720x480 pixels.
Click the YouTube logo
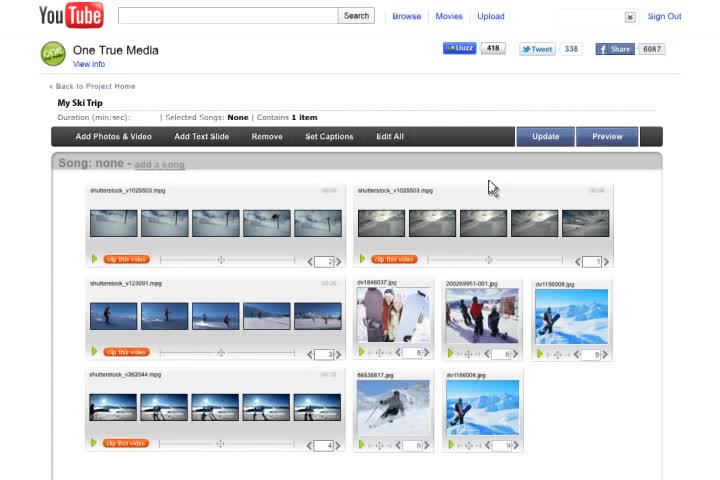coord(71,16)
